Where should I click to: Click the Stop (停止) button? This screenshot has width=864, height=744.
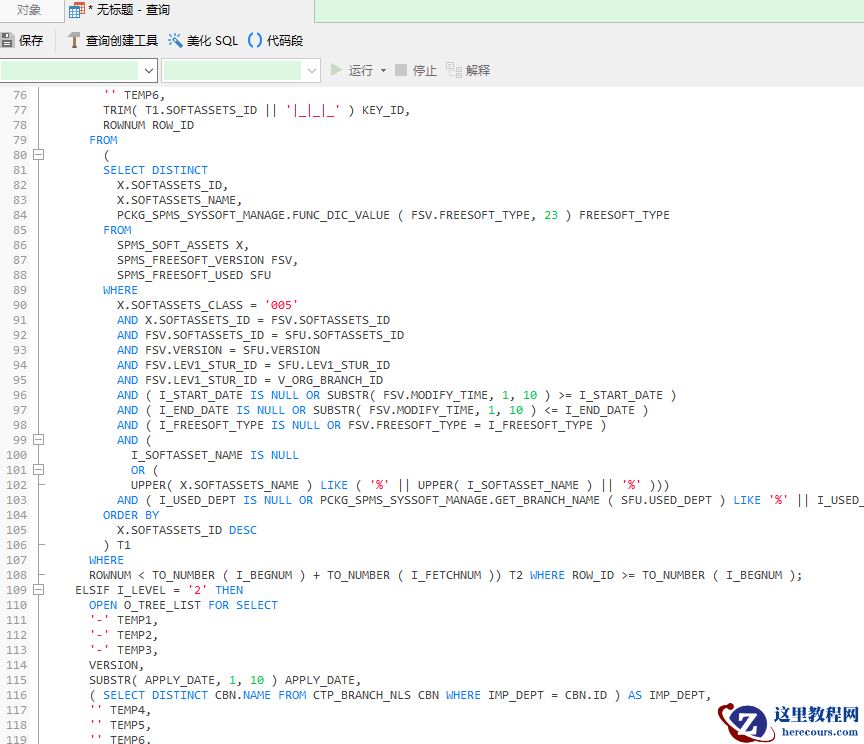click(416, 70)
